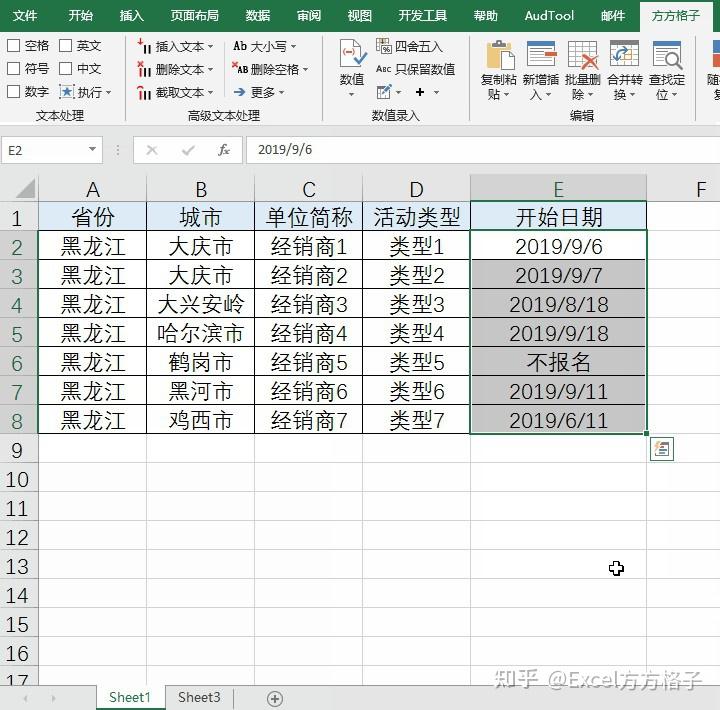Click the formula bar showing 2019/9/6

tap(483, 150)
